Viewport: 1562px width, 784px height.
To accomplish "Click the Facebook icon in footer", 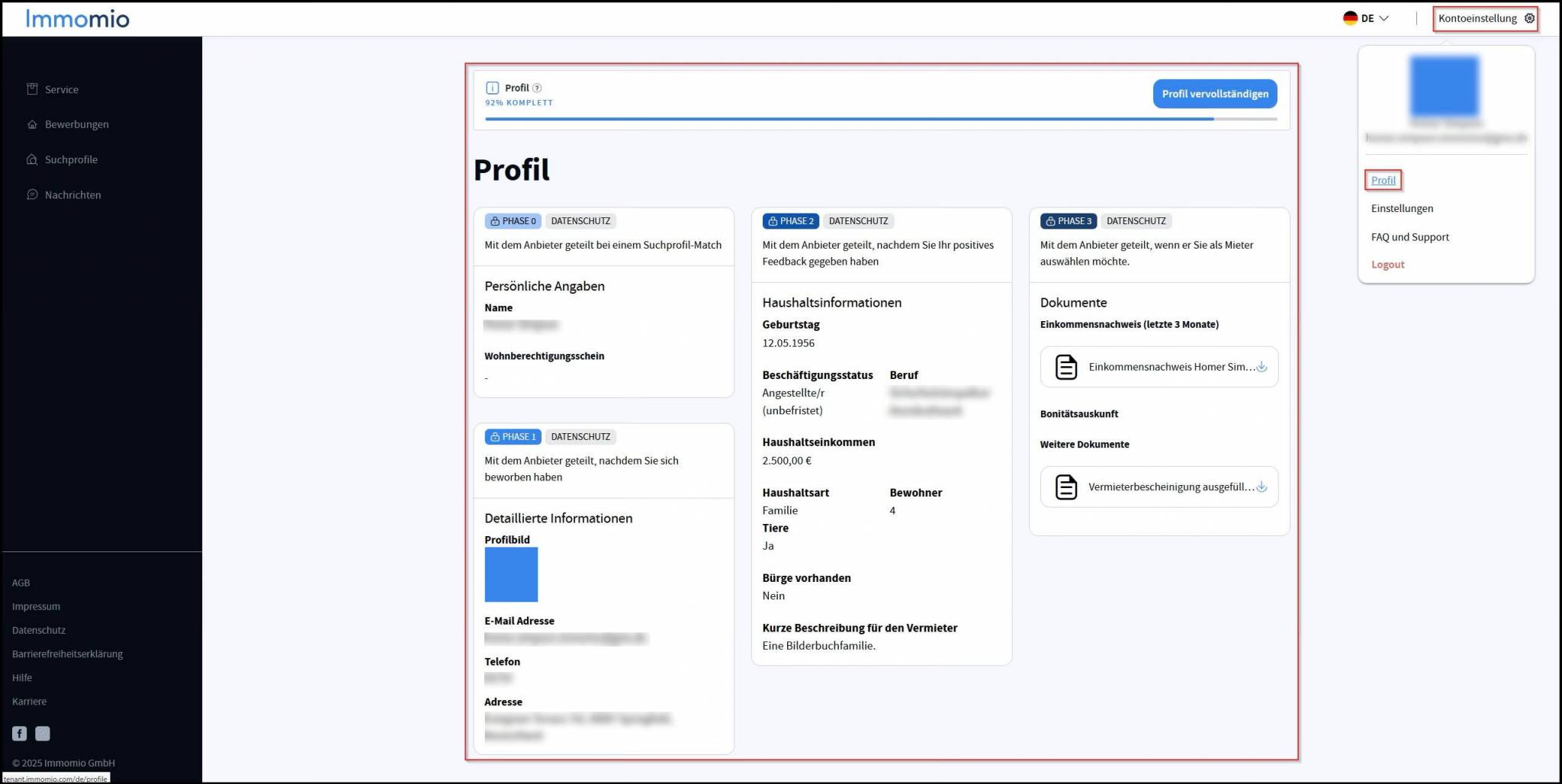I will click(20, 734).
